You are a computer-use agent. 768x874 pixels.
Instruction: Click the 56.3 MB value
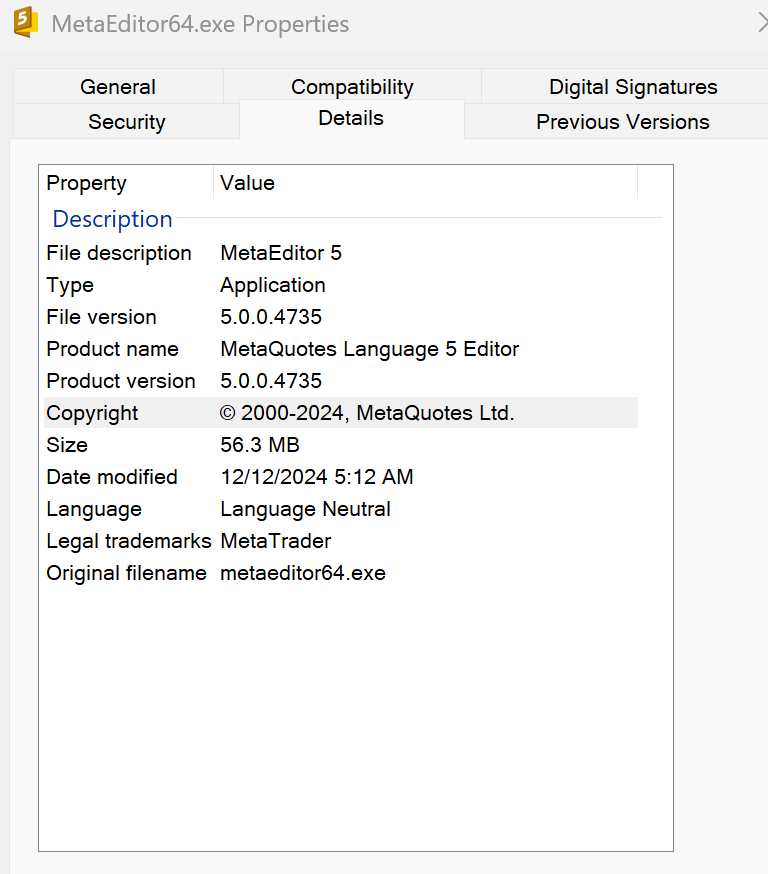click(260, 445)
